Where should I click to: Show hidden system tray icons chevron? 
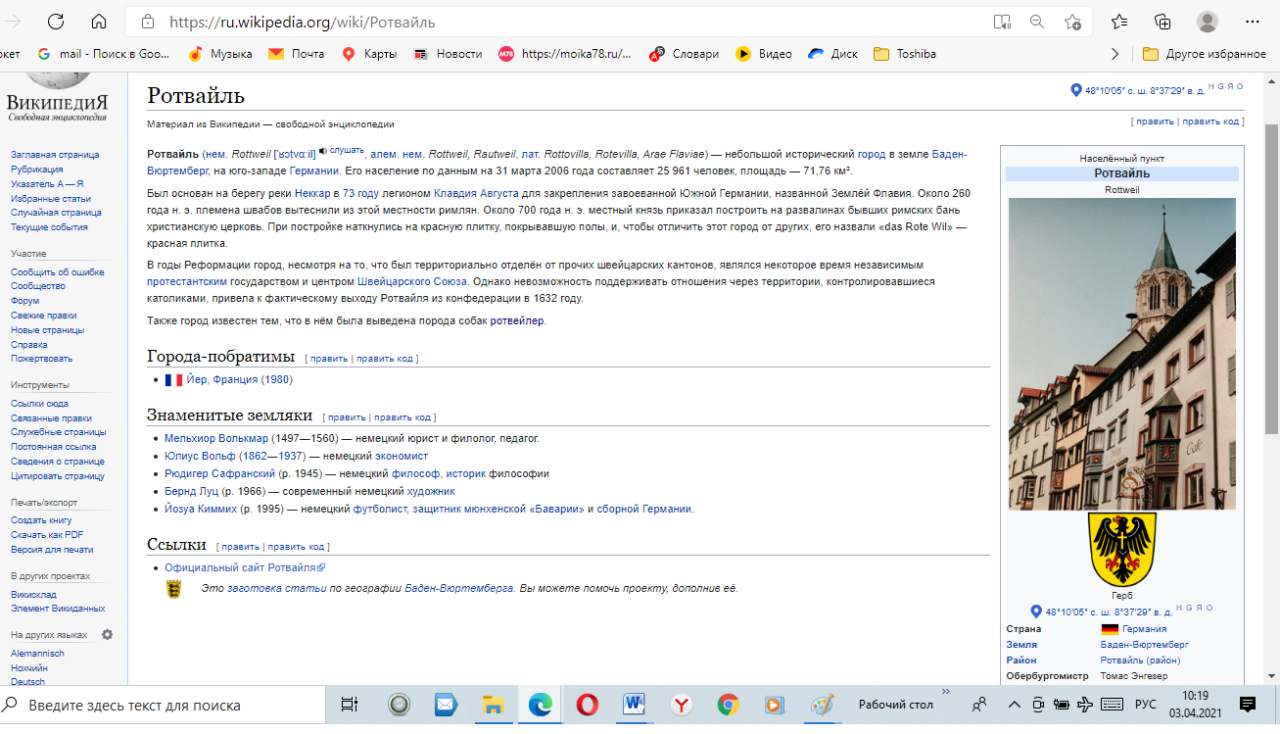(1014, 705)
